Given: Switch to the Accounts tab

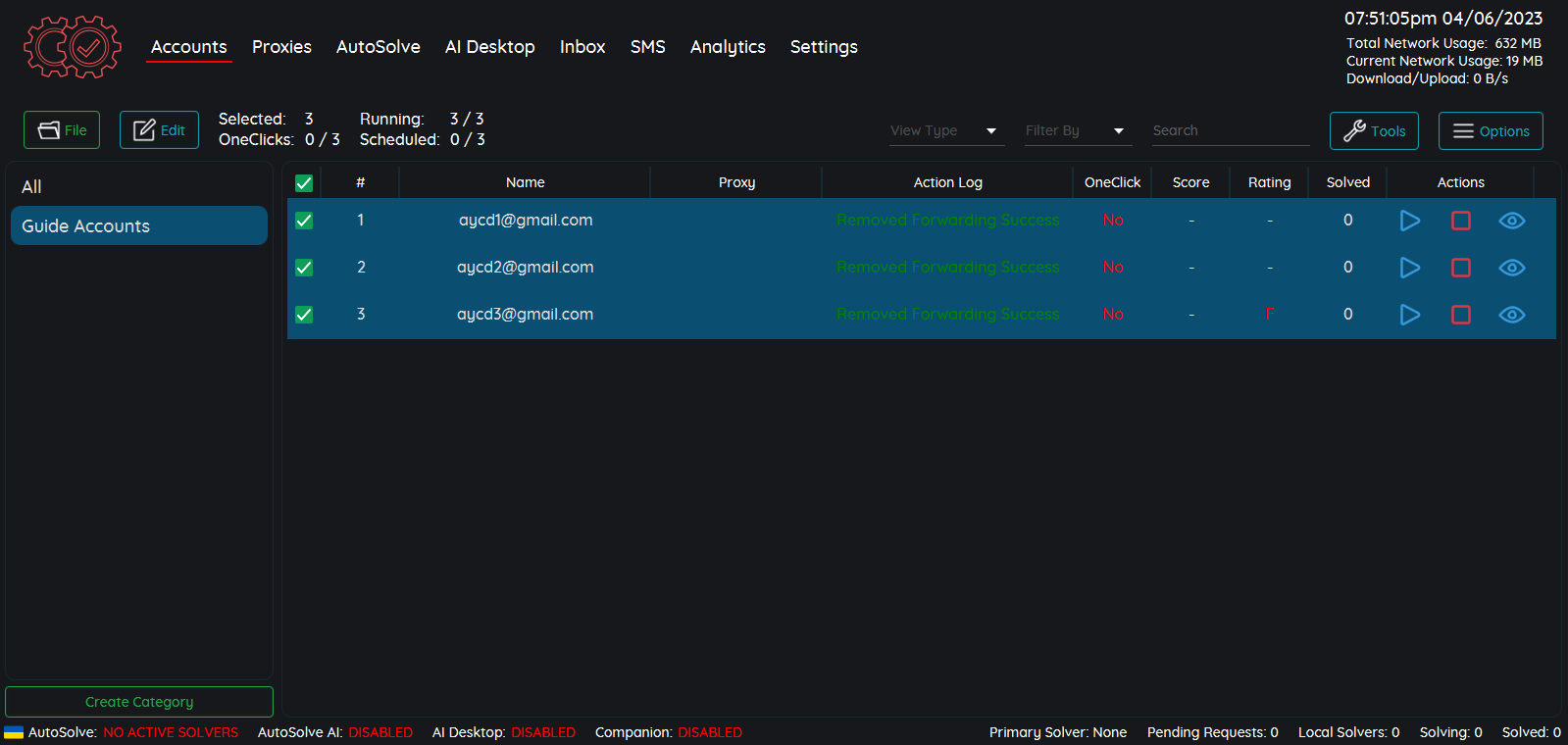Looking at the screenshot, I should (x=189, y=47).
